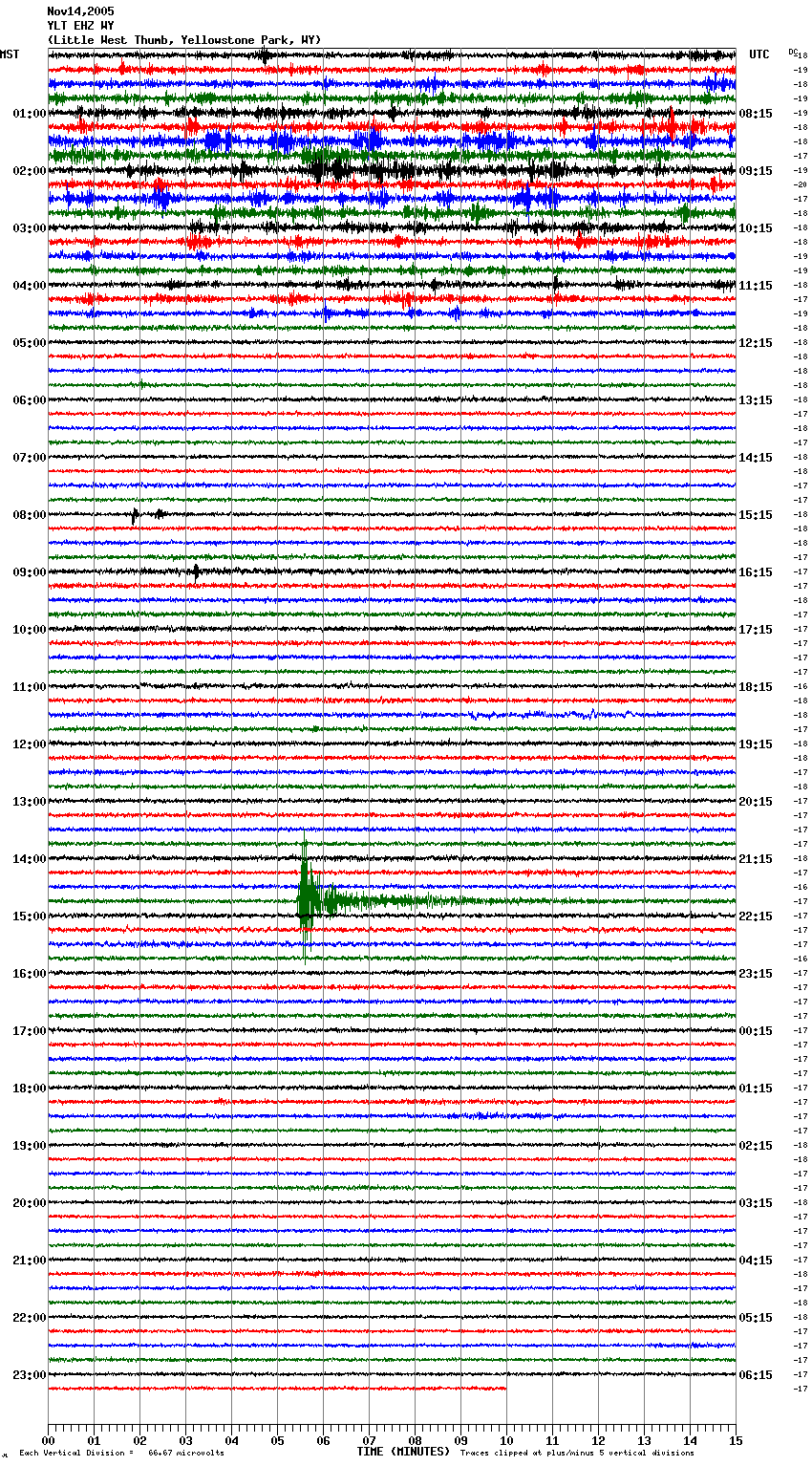Select the 20:00 MST row label
The width and height of the screenshot is (812, 1466).
point(30,1203)
